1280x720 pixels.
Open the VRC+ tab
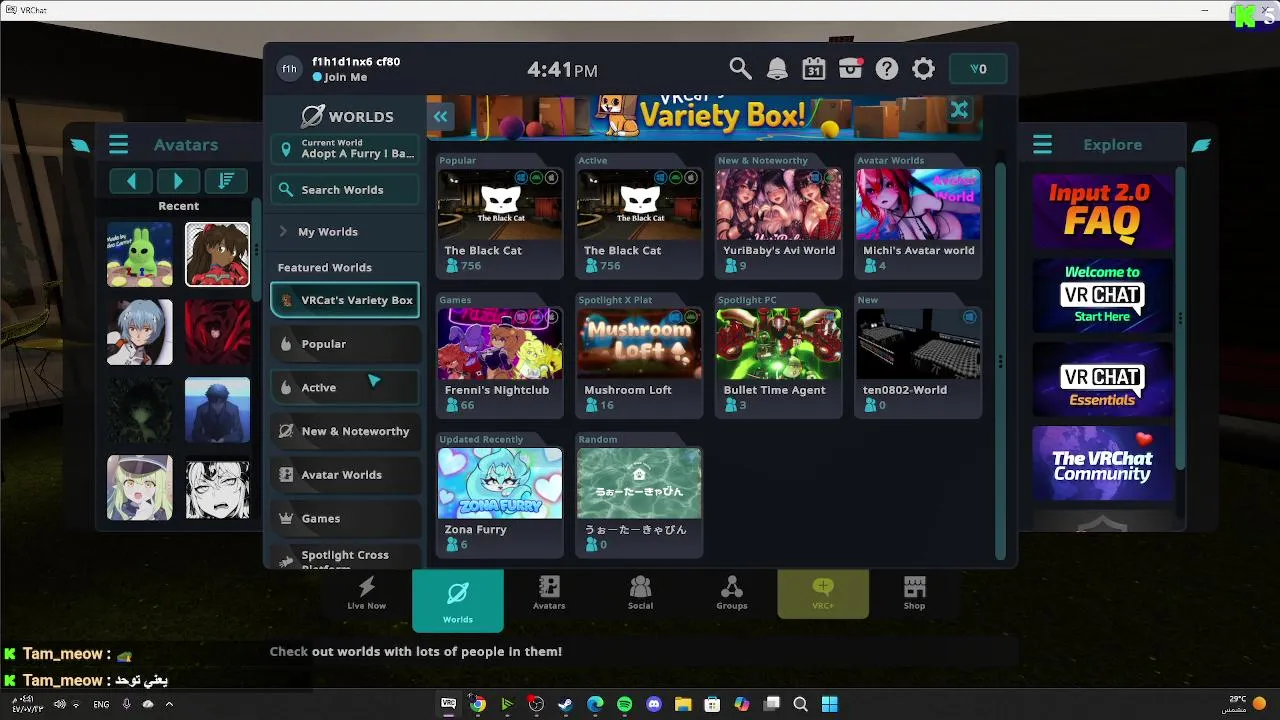(x=823, y=593)
